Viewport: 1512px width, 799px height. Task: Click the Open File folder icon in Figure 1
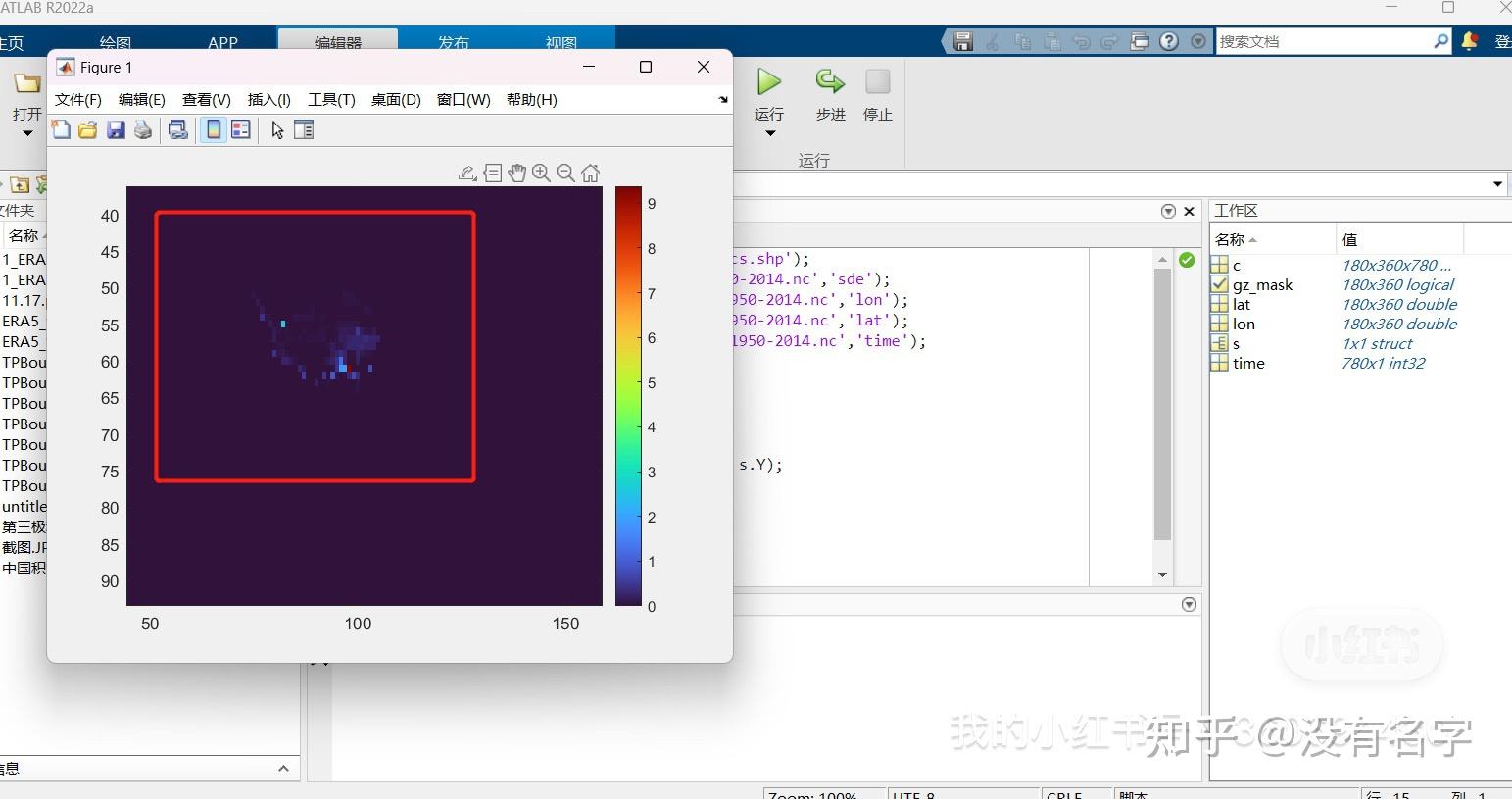87,129
